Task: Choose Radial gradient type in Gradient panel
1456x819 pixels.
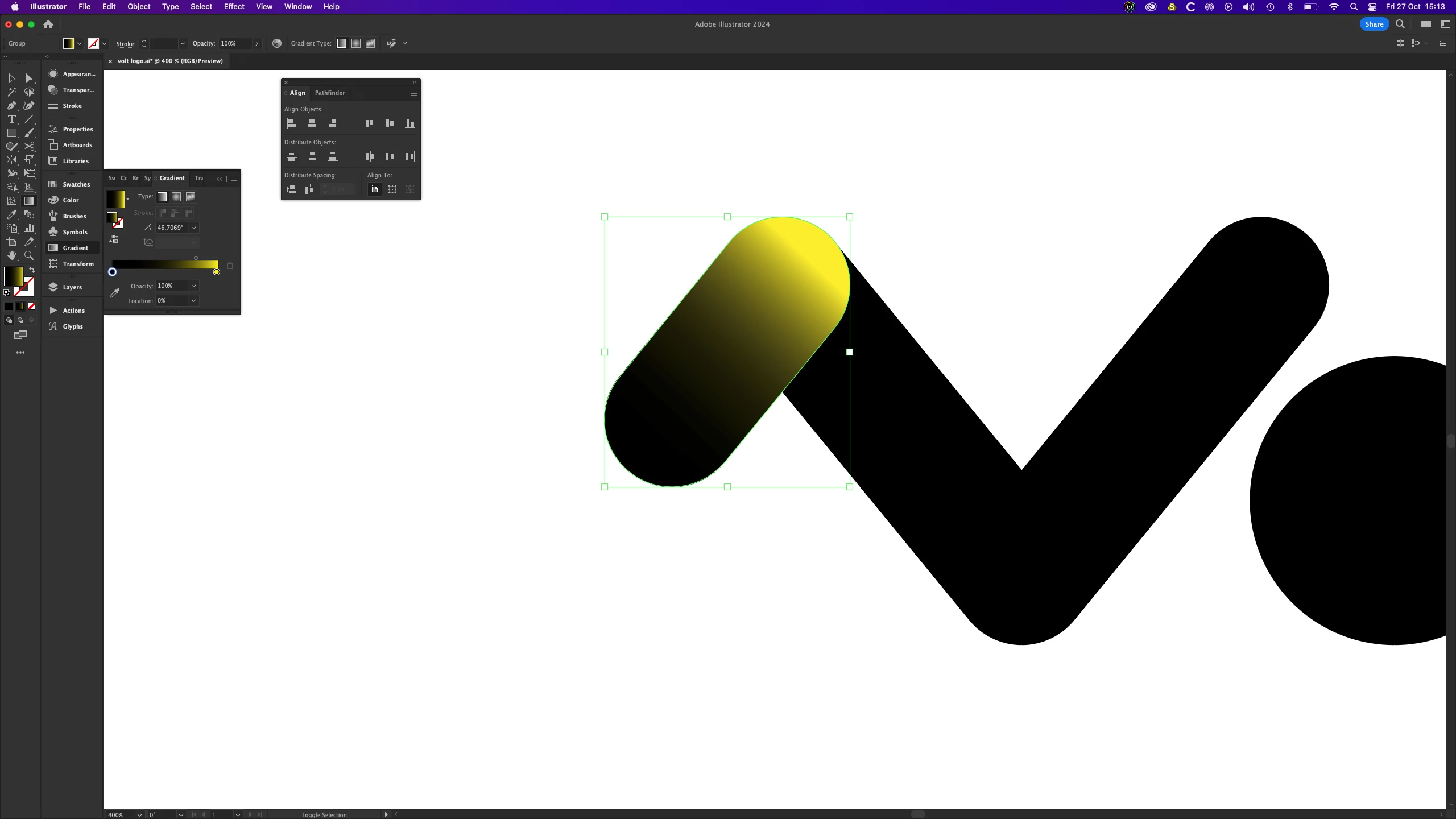Action: click(176, 197)
